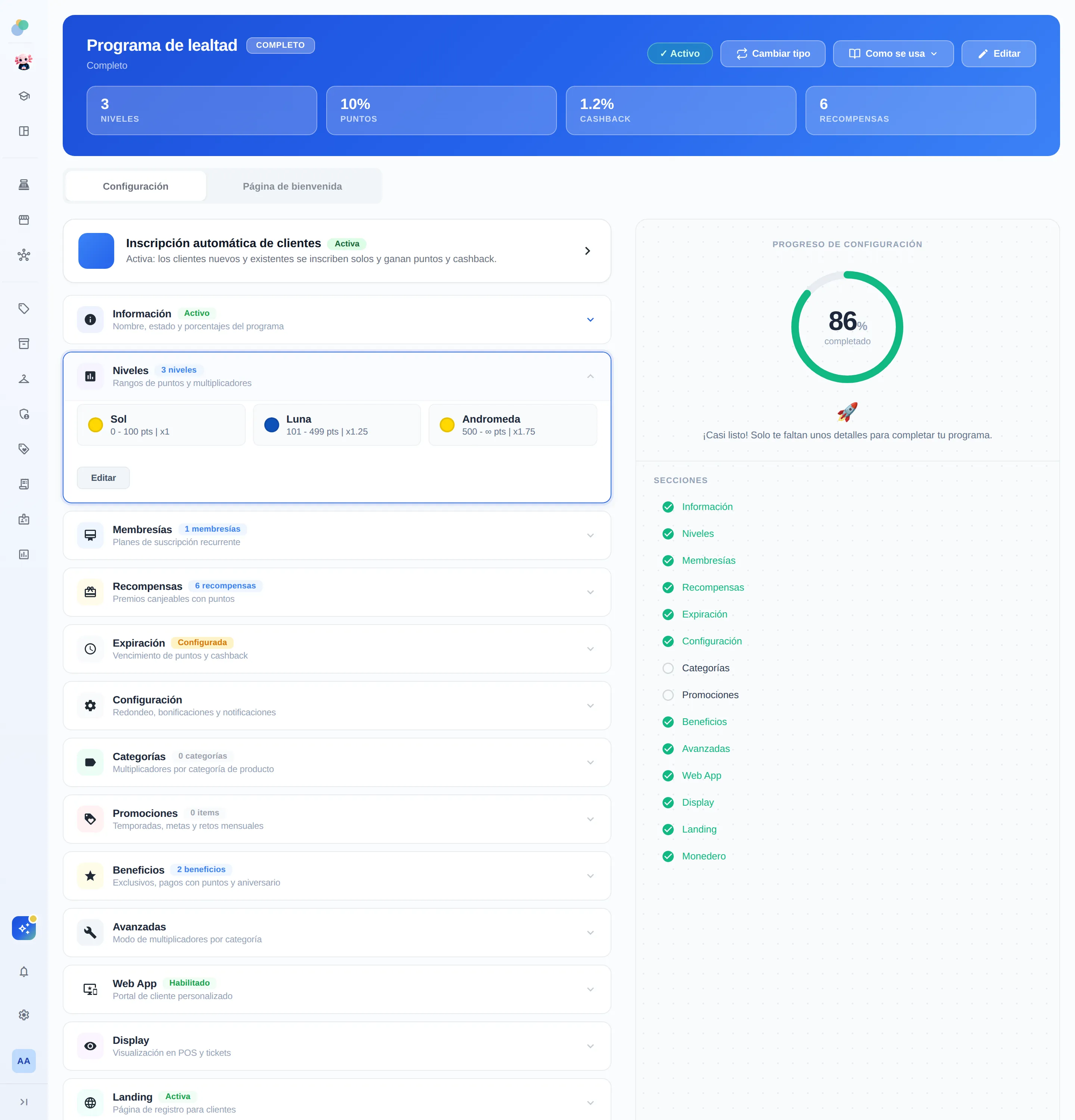
Task: Expand the Información section chevron
Action: (590, 320)
